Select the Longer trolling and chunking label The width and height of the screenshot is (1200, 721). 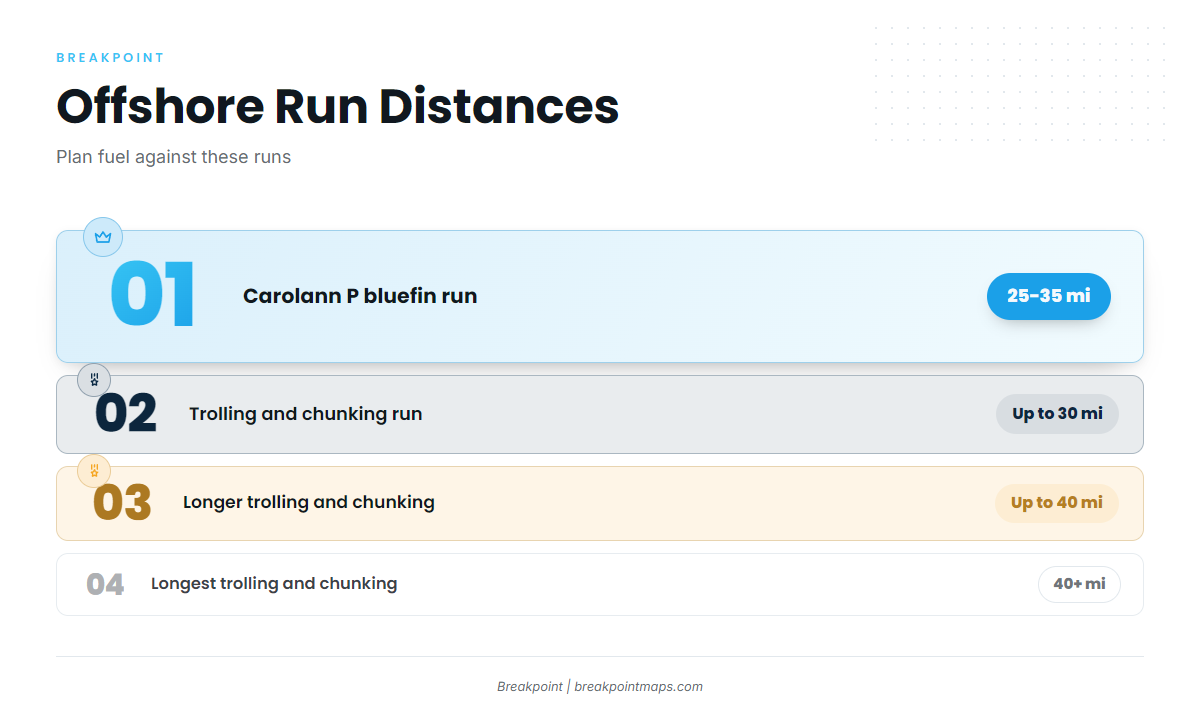coord(309,502)
